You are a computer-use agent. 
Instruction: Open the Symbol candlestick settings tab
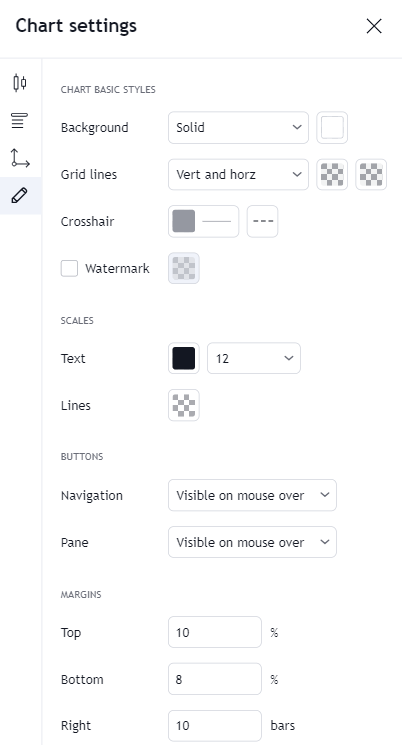point(20,83)
